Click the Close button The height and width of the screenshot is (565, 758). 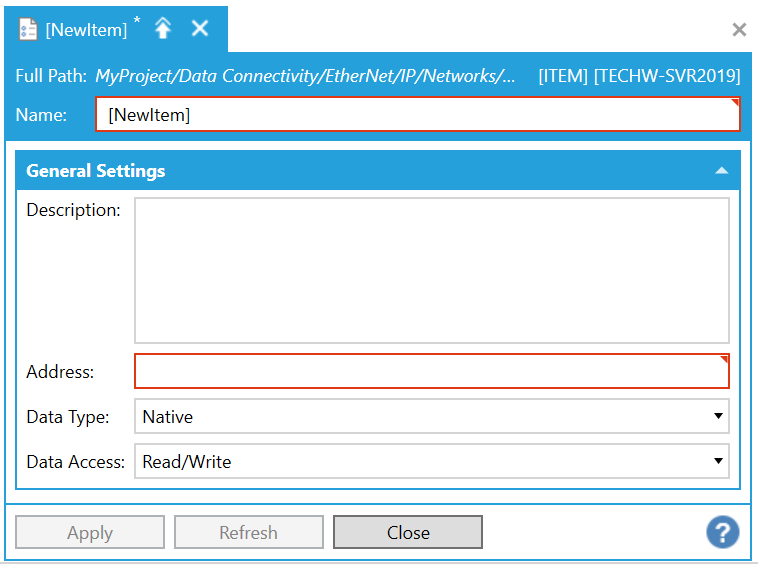408,532
